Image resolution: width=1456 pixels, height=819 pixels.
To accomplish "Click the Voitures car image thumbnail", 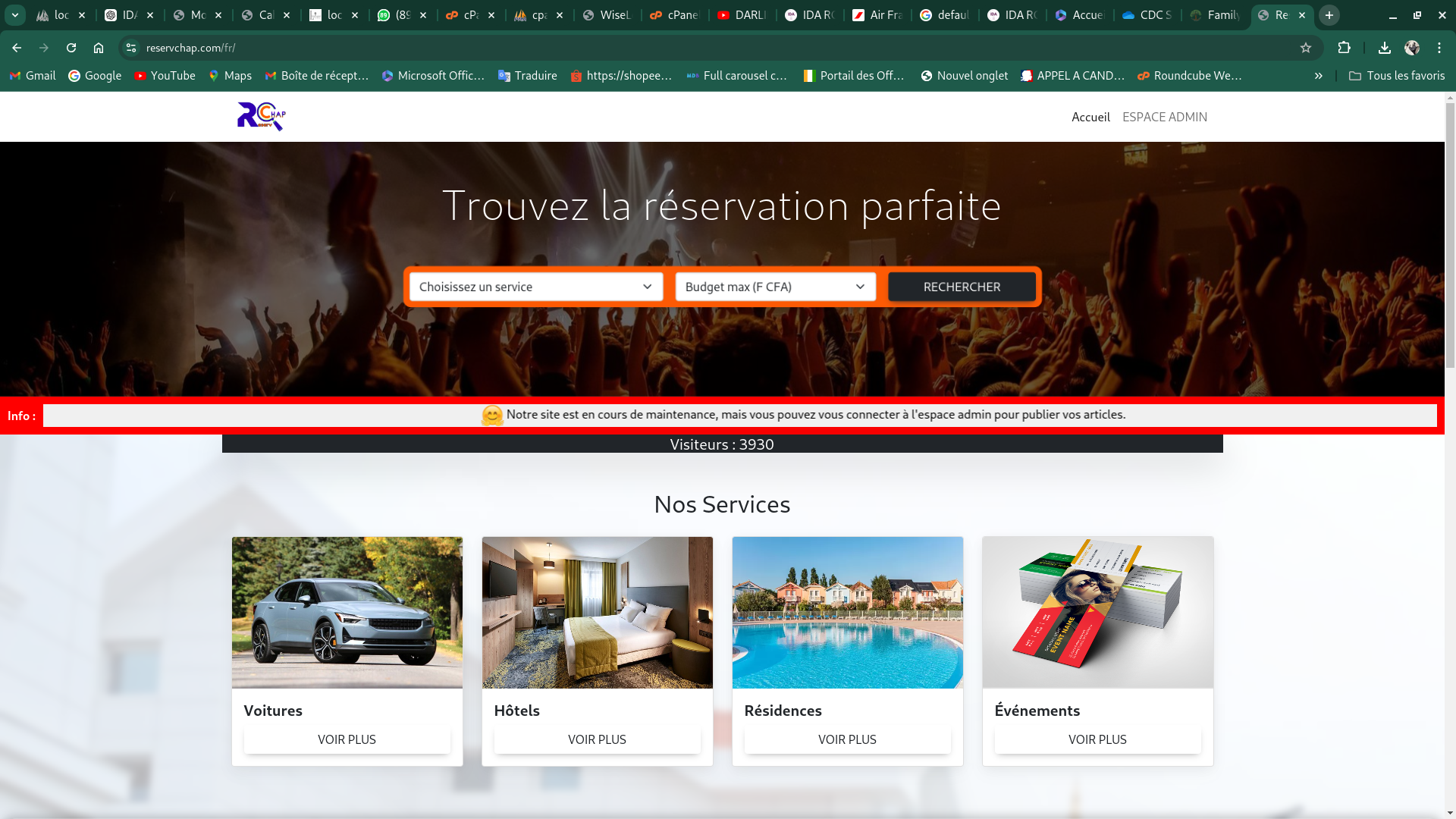I will click(347, 612).
